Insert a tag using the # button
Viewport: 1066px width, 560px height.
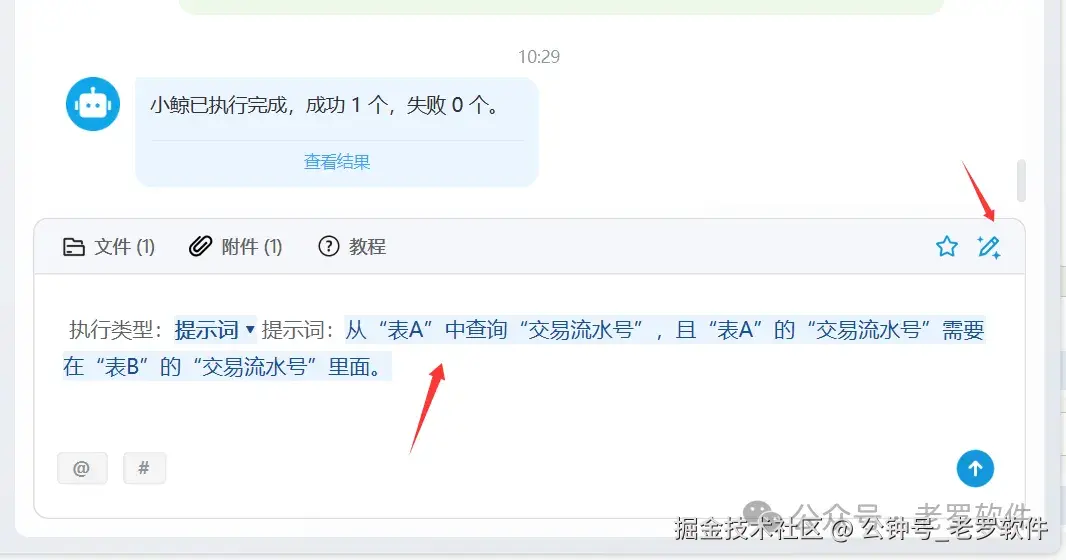144,468
